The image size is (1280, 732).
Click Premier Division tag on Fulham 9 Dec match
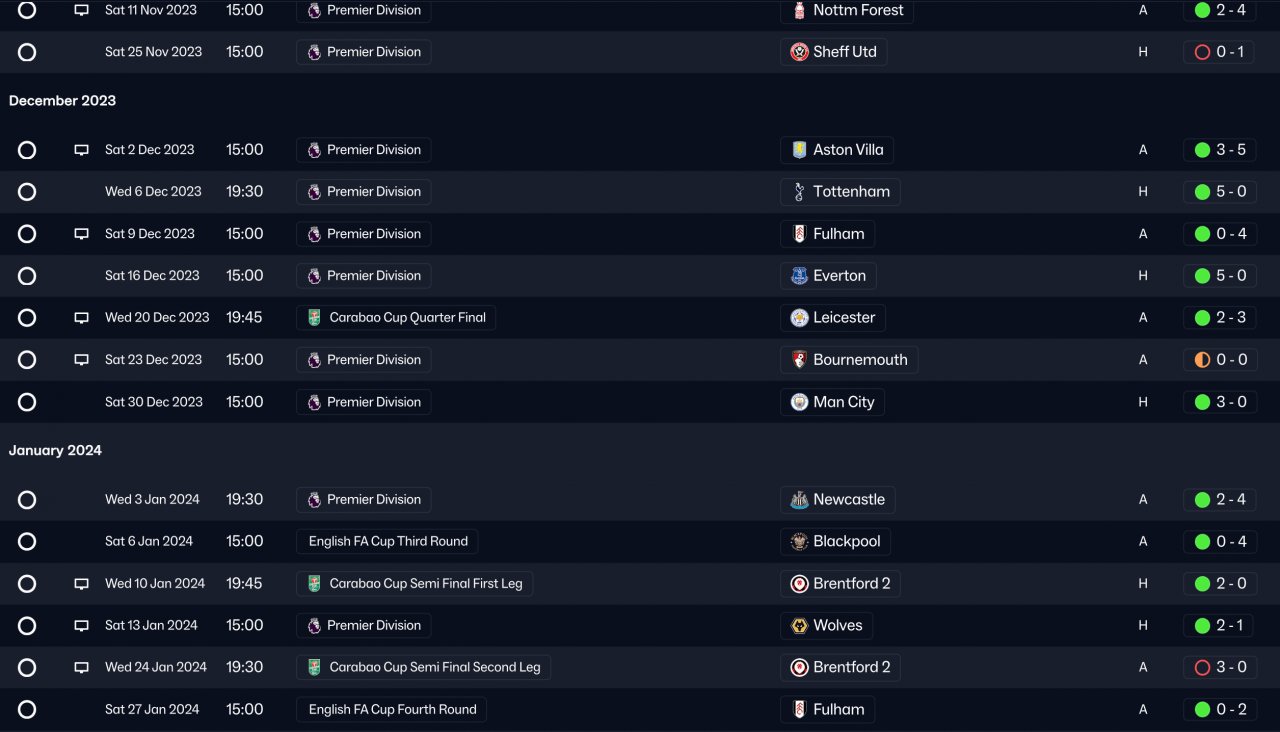click(364, 234)
